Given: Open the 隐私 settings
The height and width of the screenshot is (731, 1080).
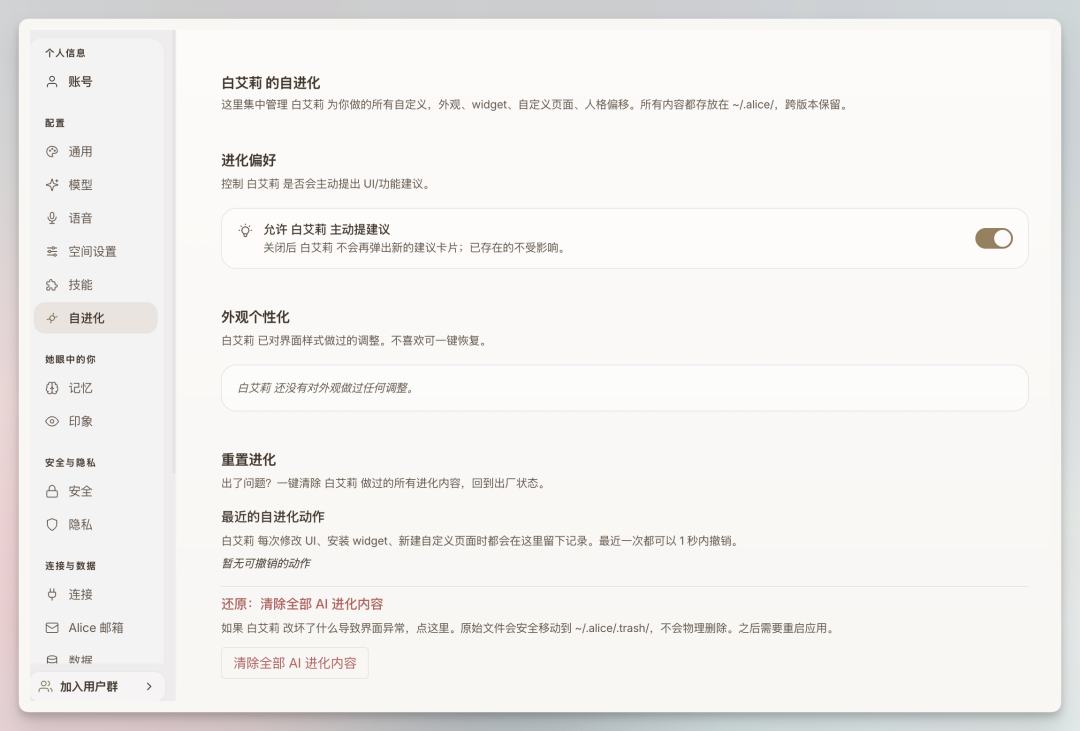Looking at the screenshot, I should [96, 524].
